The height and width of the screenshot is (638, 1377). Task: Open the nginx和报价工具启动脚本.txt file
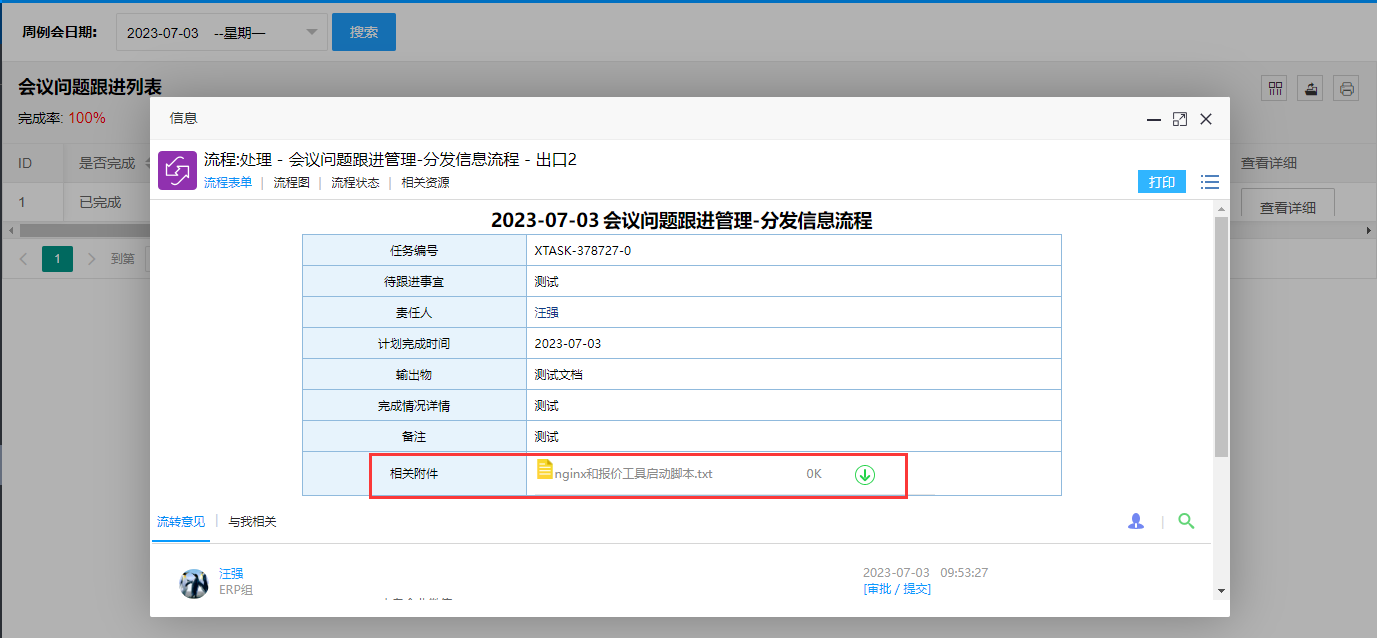click(x=633, y=474)
